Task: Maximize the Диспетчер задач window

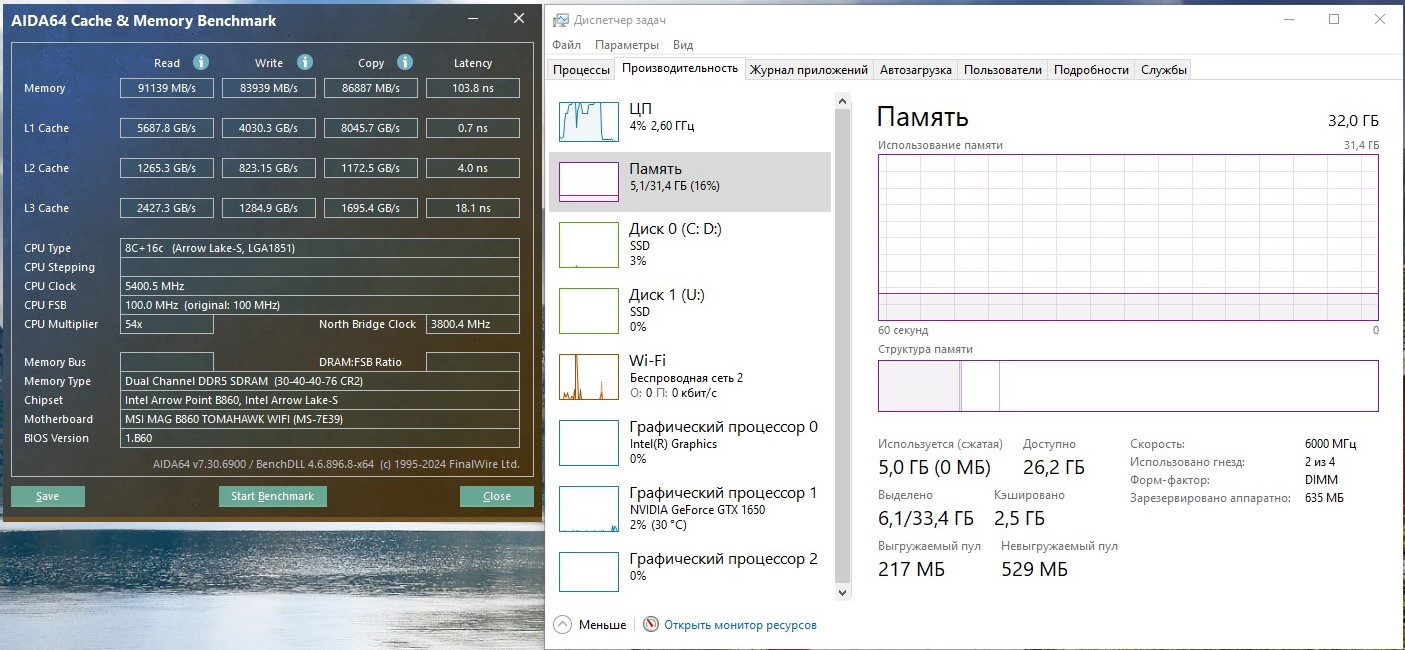Action: tap(1334, 19)
